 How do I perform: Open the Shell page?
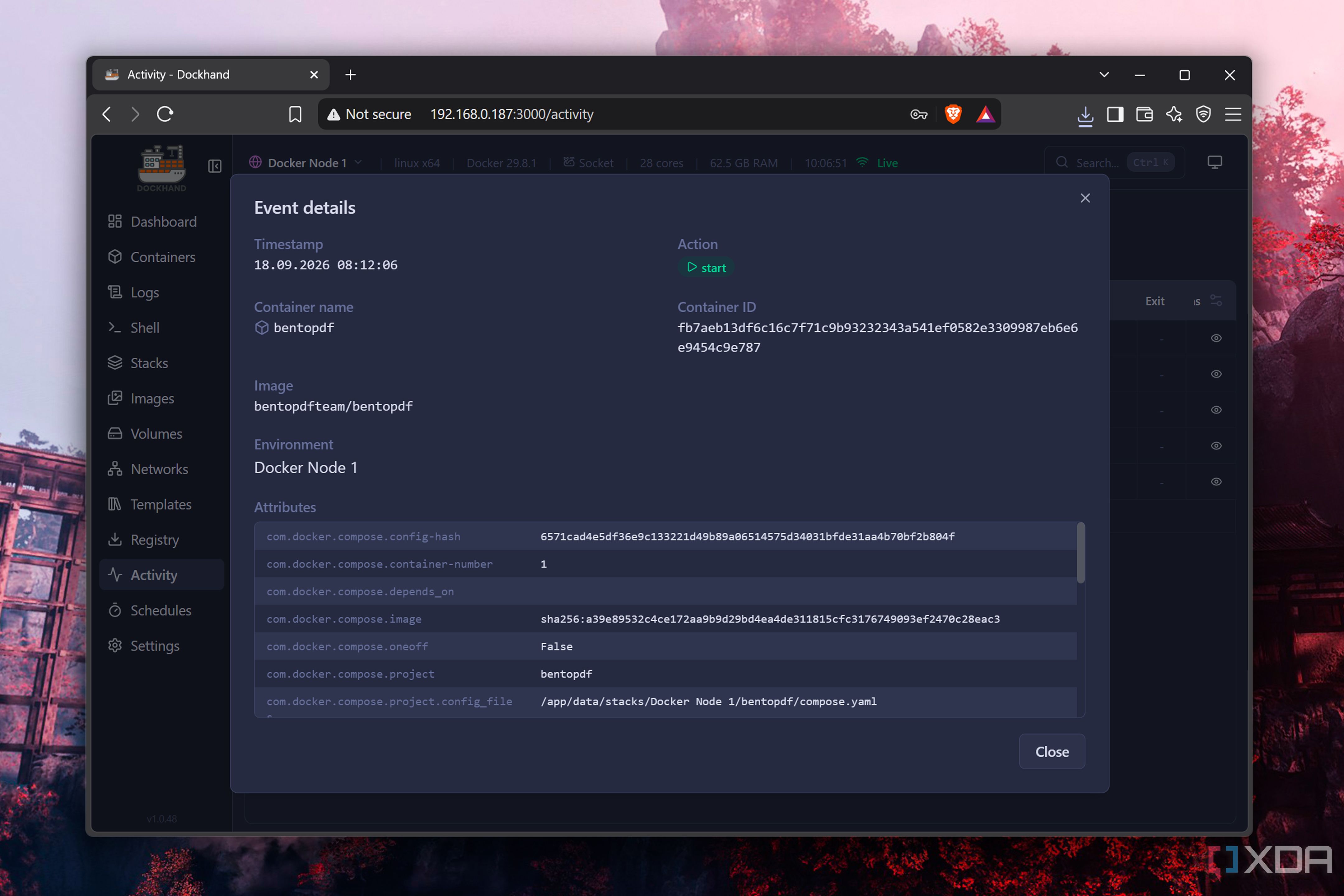(x=162, y=327)
